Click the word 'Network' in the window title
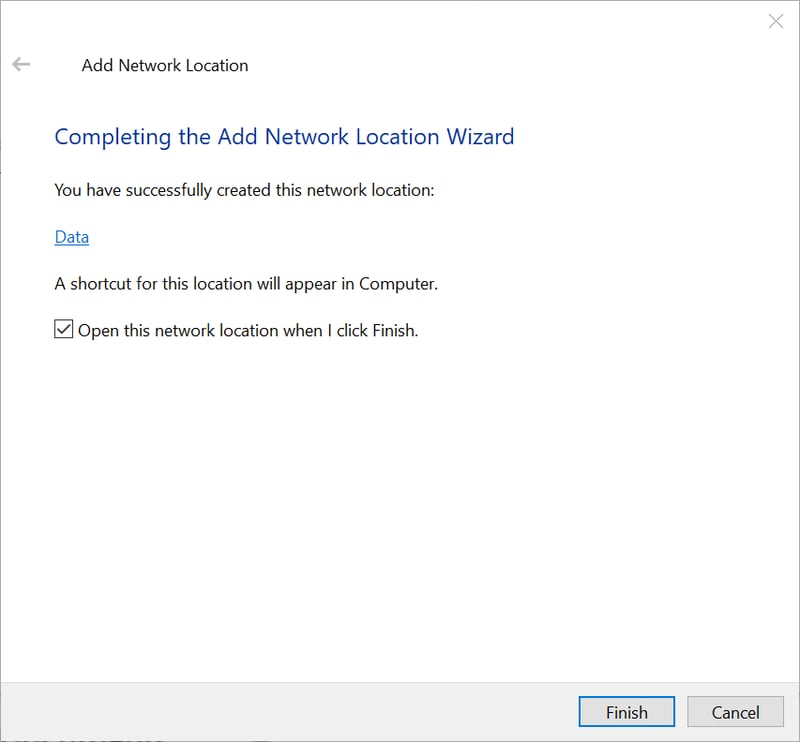 click(150, 65)
